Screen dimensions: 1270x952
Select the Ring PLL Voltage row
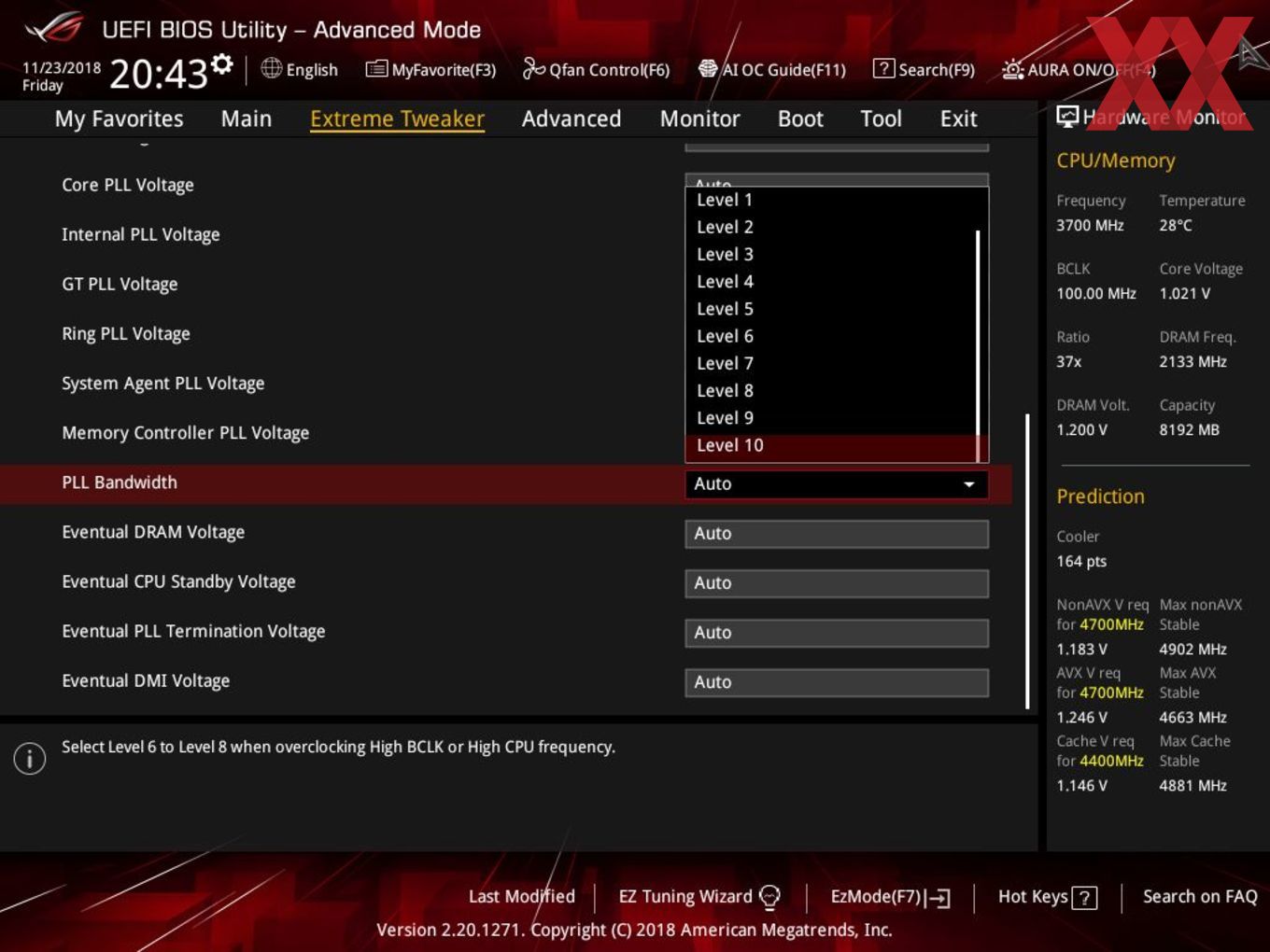126,333
